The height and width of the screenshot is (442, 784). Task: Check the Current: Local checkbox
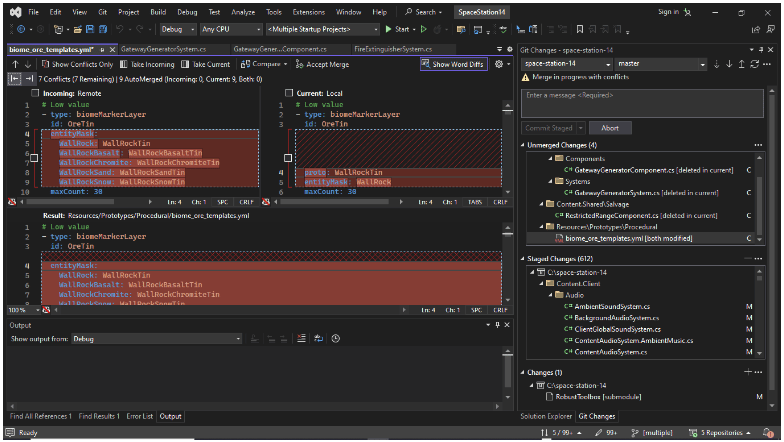288,93
